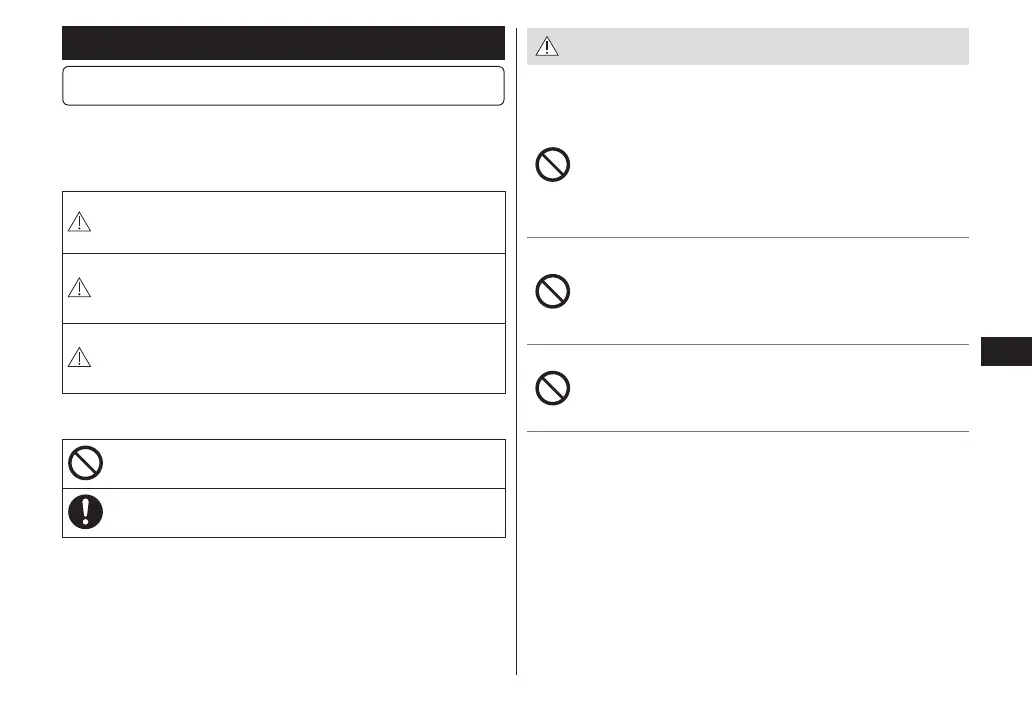Click the empty legend row beside the prohibition symbol
The image size is (1032, 726).
300,463
